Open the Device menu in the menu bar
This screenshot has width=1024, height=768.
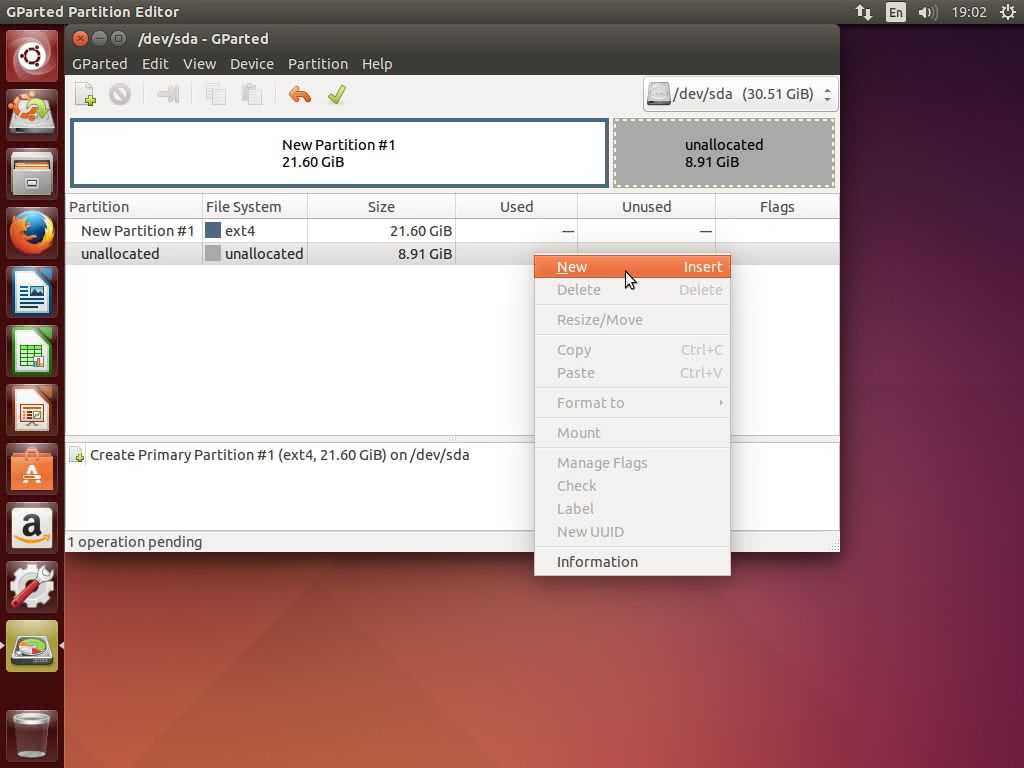click(251, 64)
